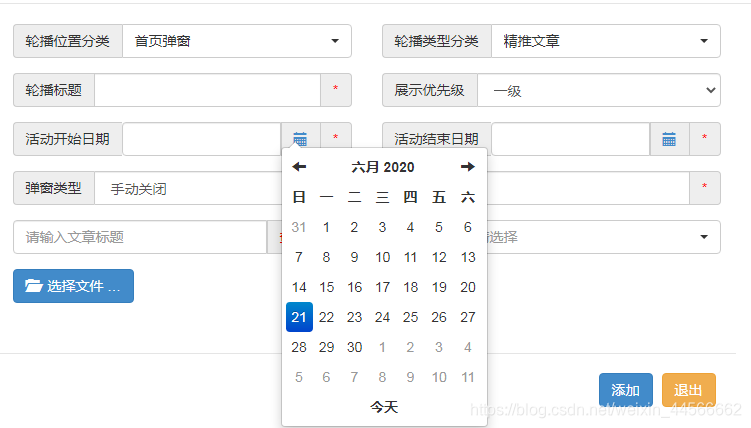Open the 活动开始日期 calendar icon
This screenshot has width=751, height=428.
tap(300, 139)
